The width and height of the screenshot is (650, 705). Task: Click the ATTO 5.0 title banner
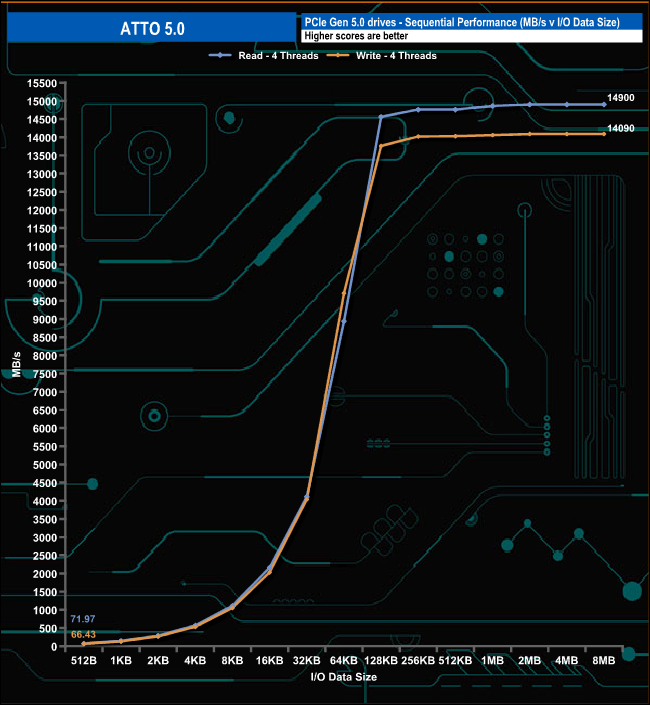tap(150, 29)
